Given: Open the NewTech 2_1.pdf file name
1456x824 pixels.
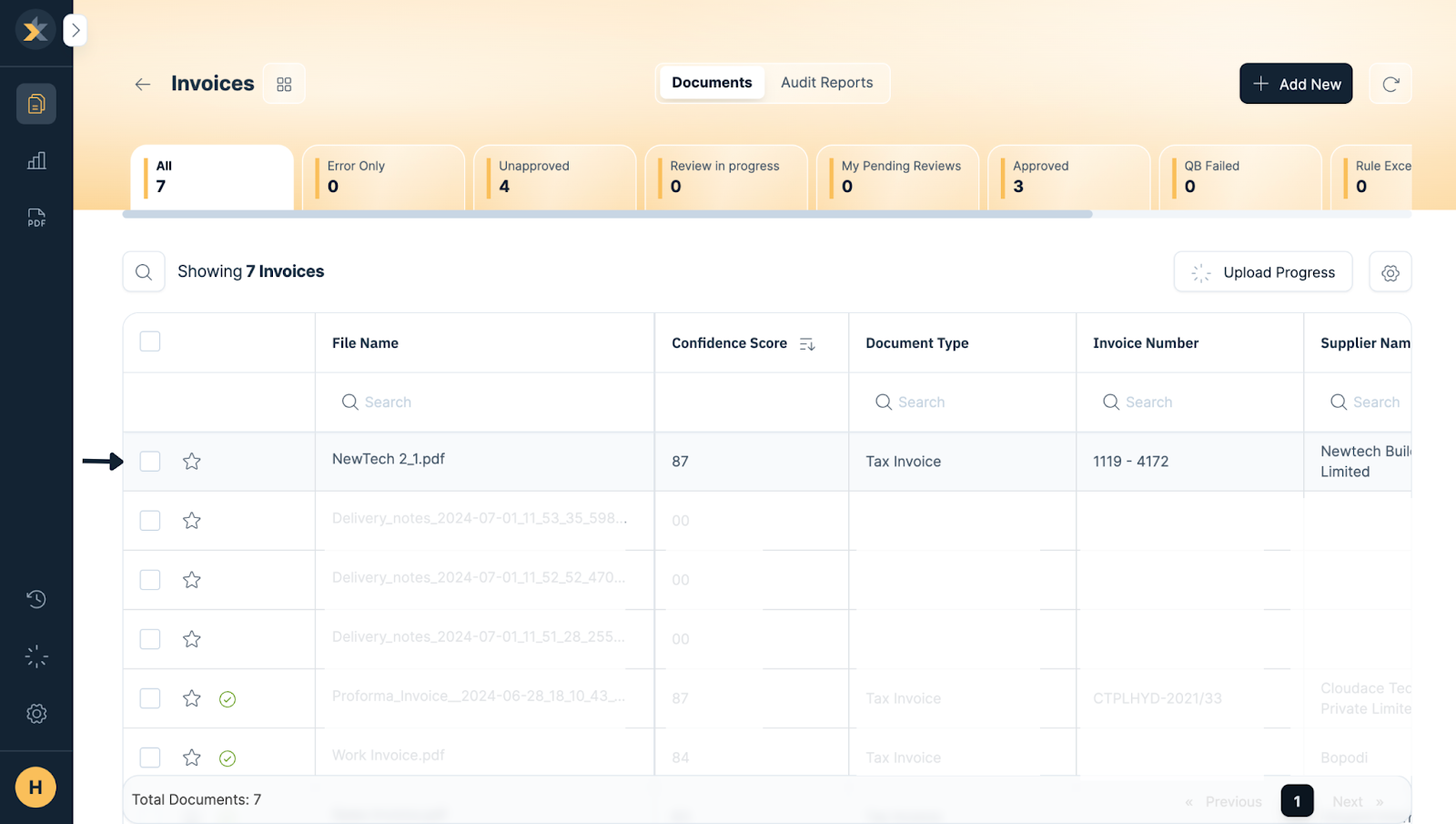Looking at the screenshot, I should pyautogui.click(x=389, y=459).
